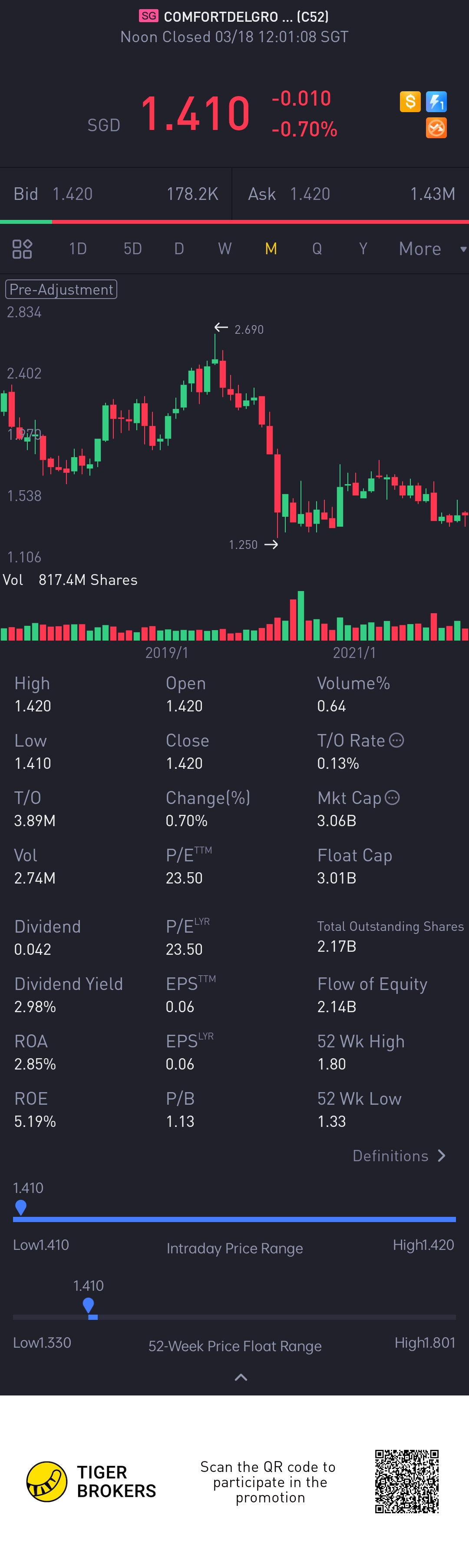
Task: Switch the chart to the 5D tab
Action: [x=132, y=248]
